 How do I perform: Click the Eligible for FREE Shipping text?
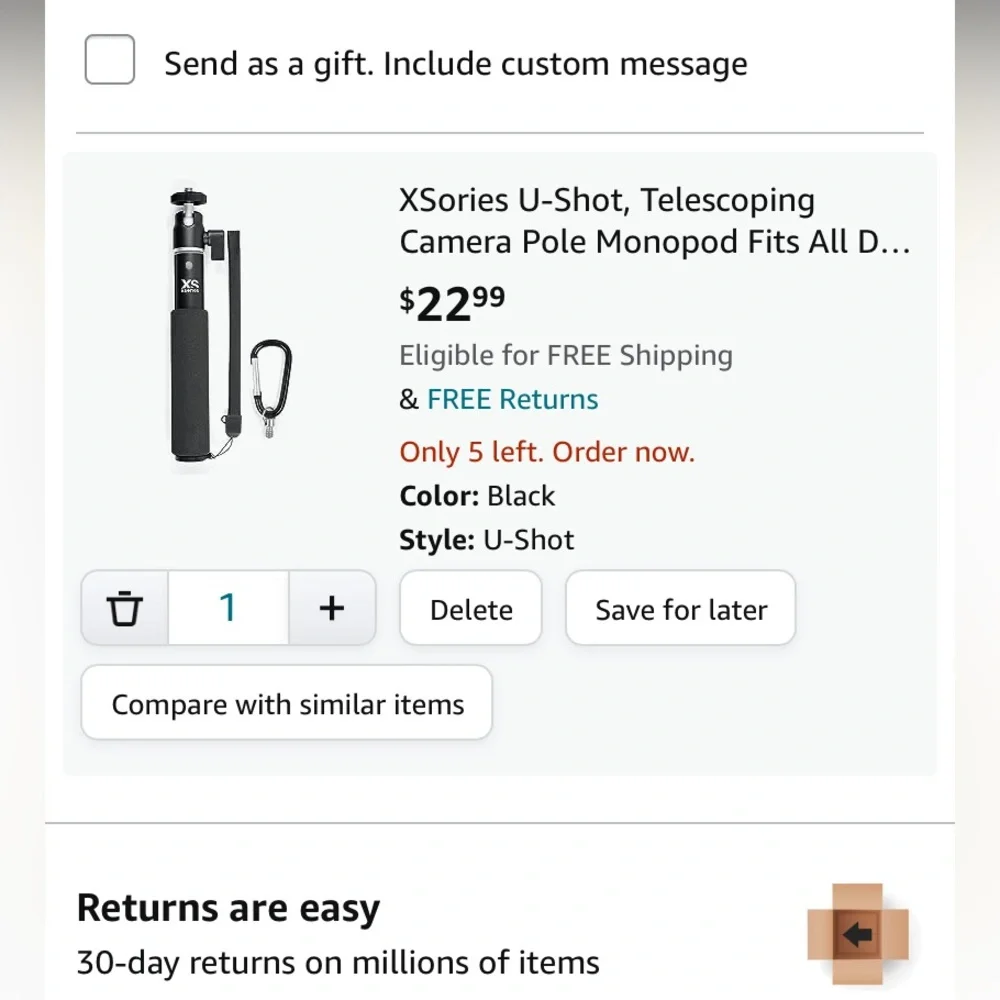click(x=566, y=355)
